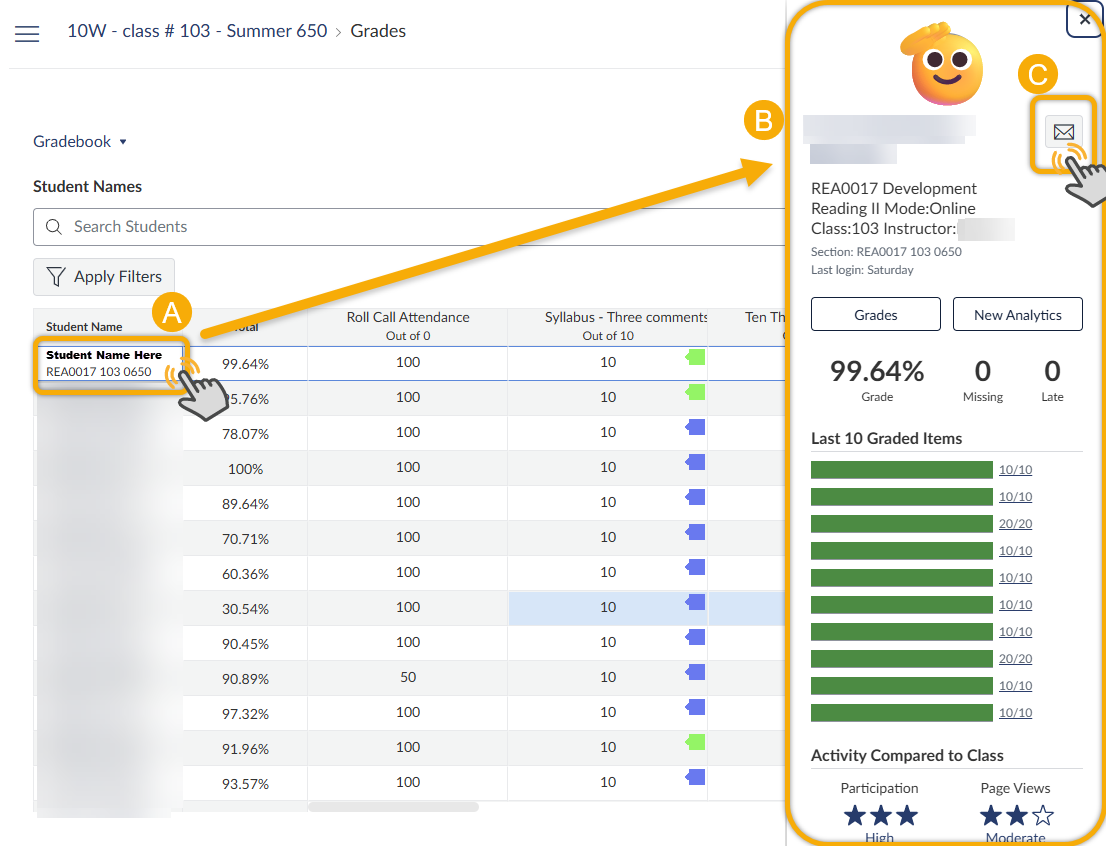Click blue status flag in 100% total row

click(x=695, y=462)
